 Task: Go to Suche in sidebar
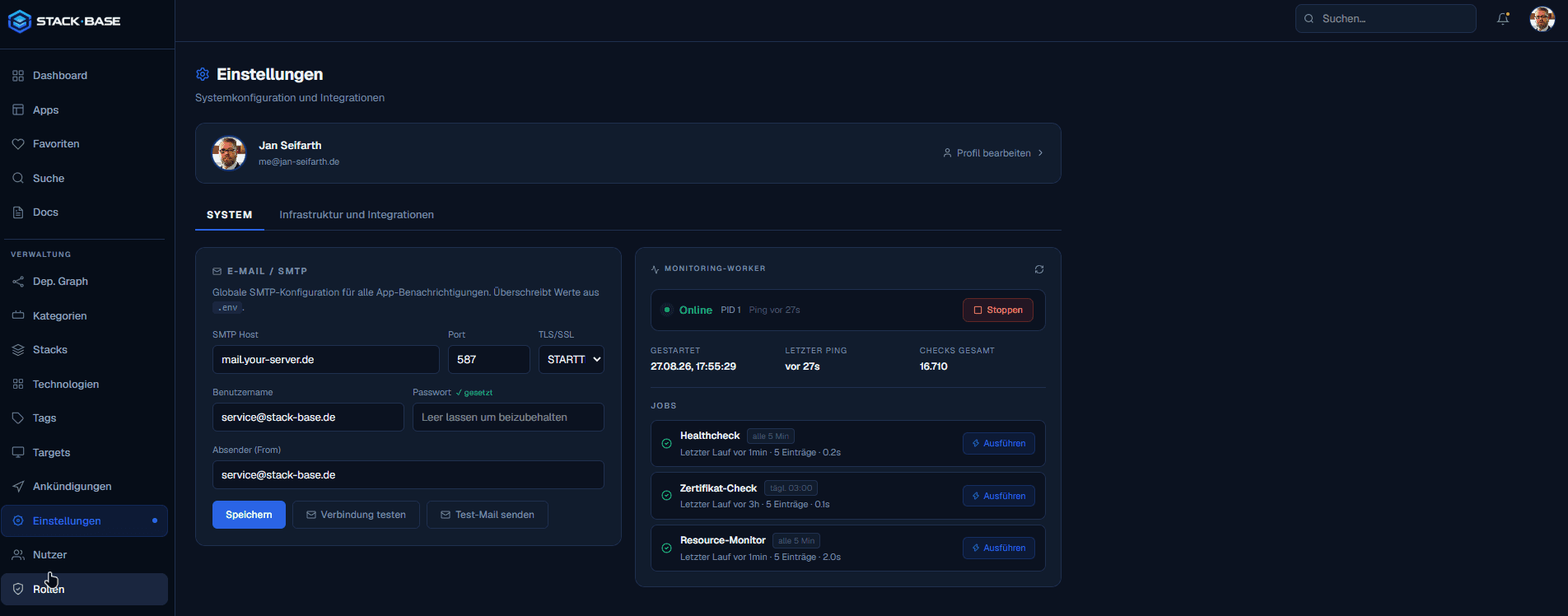pyautogui.click(x=85, y=179)
